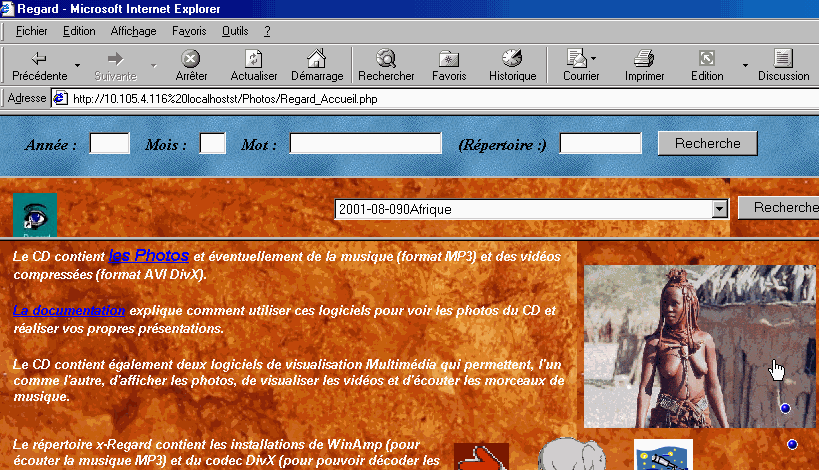Focus the Répertoire input field
The height and width of the screenshot is (470, 819).
click(601, 143)
